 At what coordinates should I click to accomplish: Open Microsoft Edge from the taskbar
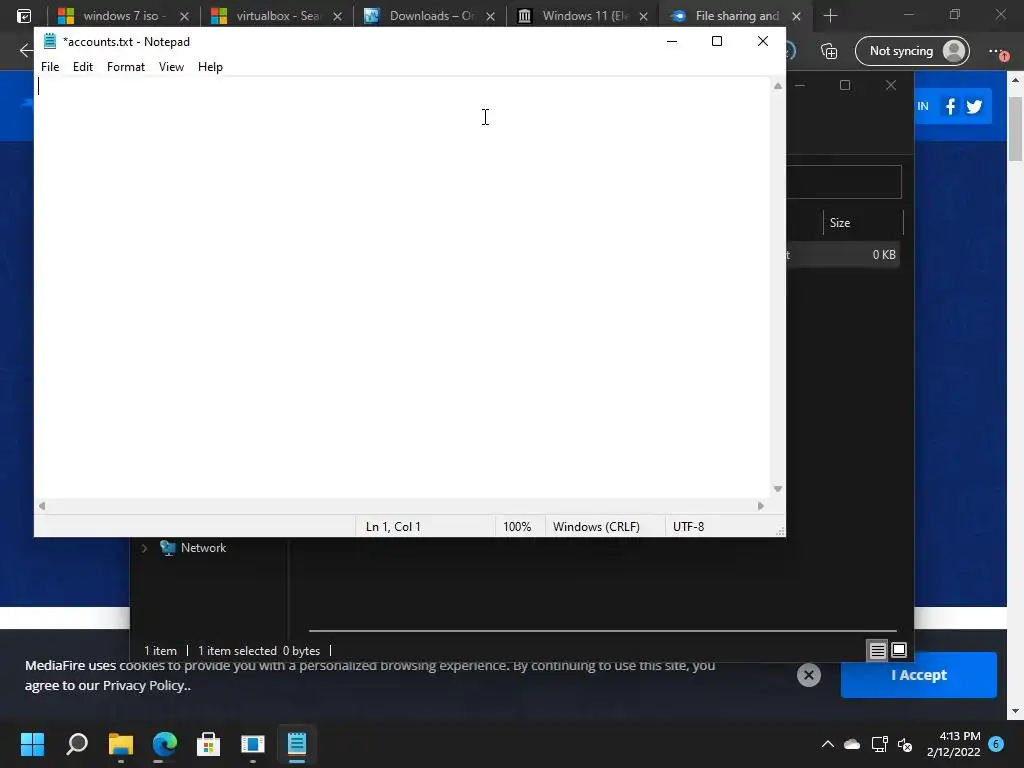pos(165,744)
